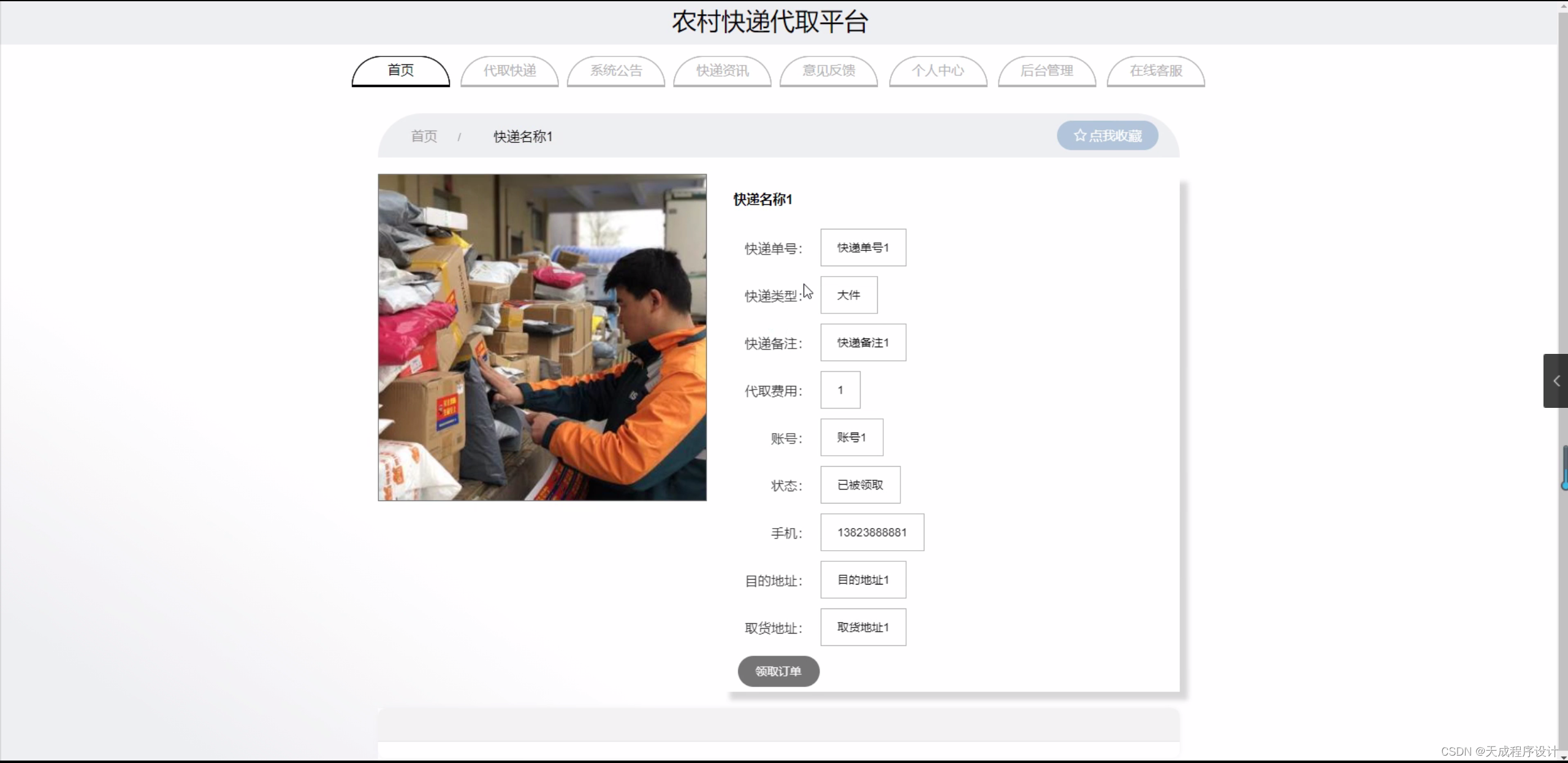Click the 取货地址1 value box

(x=863, y=627)
